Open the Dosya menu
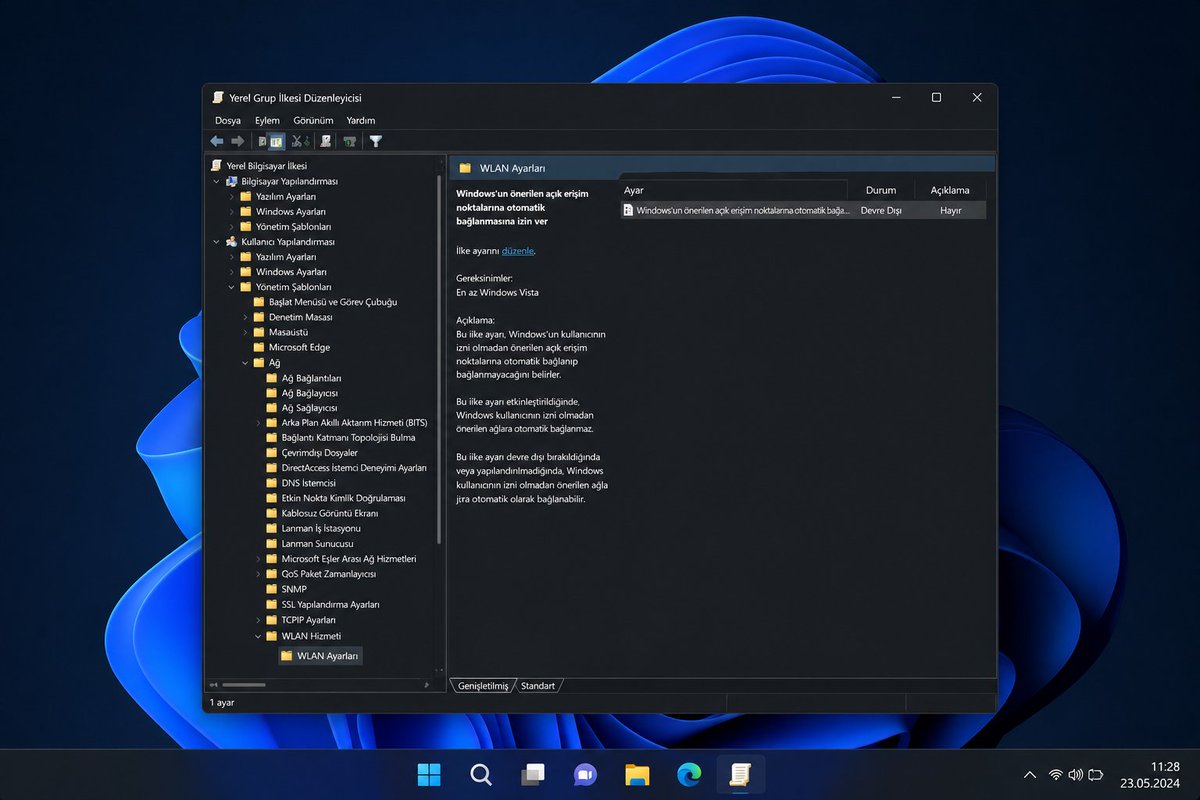 228,120
